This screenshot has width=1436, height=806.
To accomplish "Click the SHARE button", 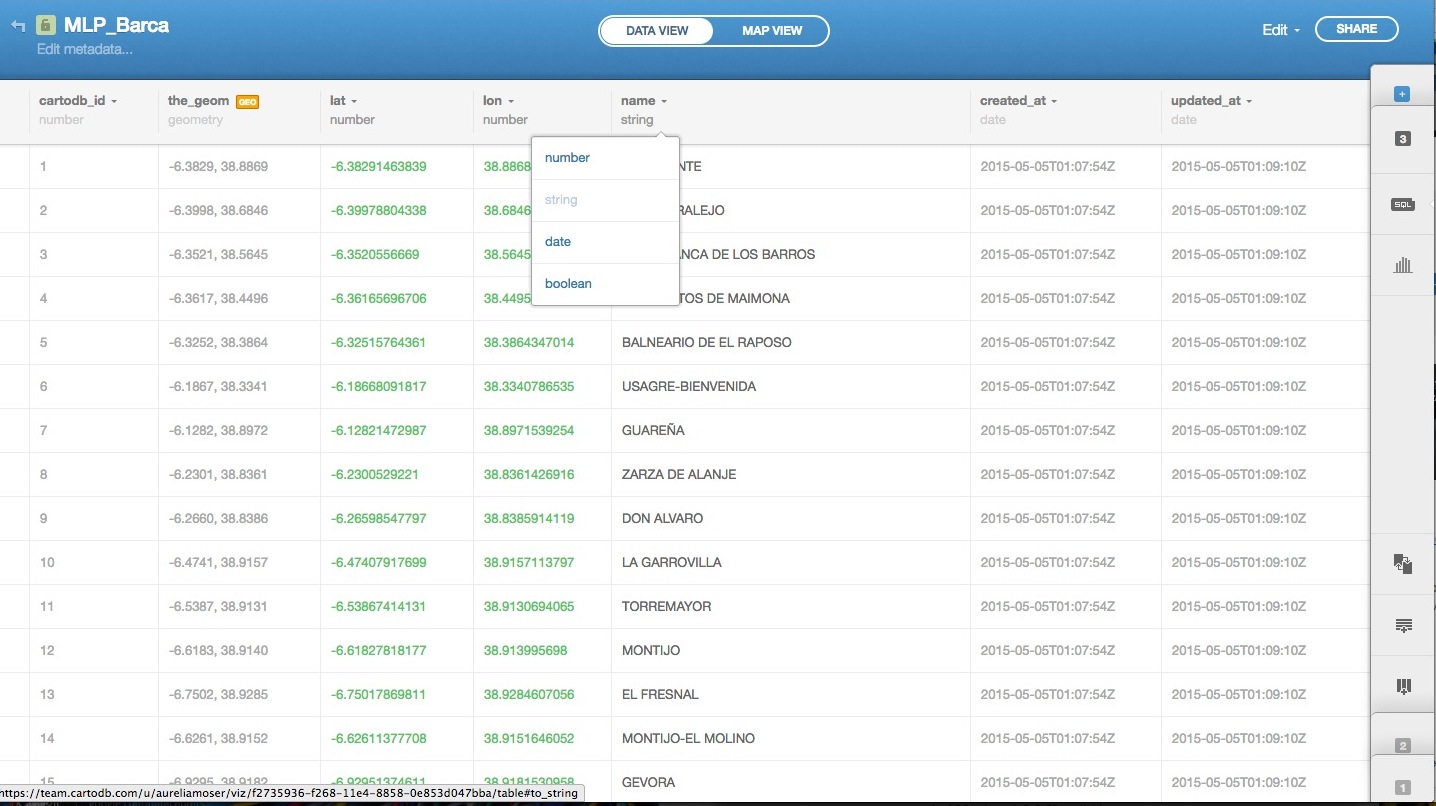I will coord(1356,29).
